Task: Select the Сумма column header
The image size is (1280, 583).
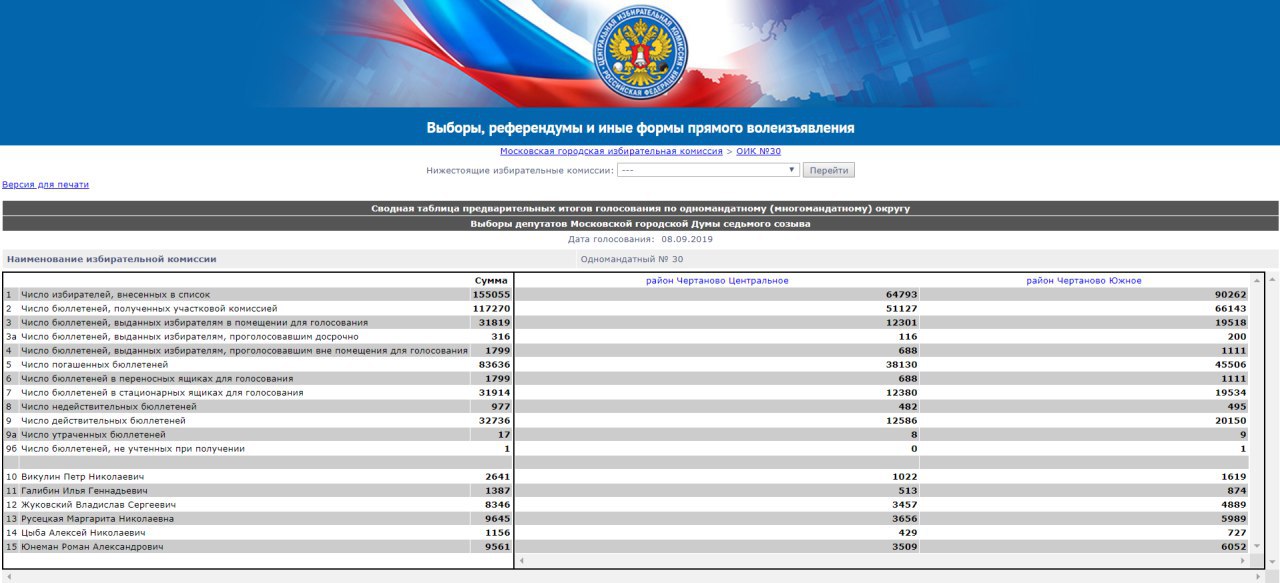Action: click(491, 281)
